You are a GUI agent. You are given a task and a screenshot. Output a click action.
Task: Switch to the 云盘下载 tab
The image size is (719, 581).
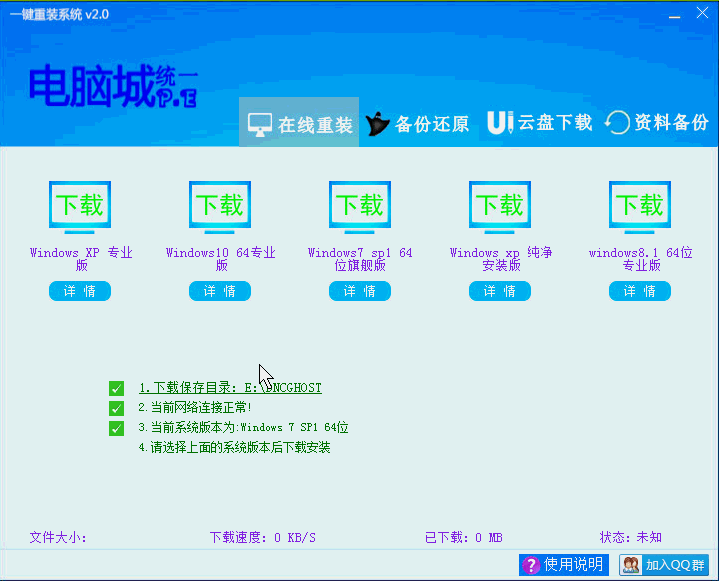tap(540, 123)
